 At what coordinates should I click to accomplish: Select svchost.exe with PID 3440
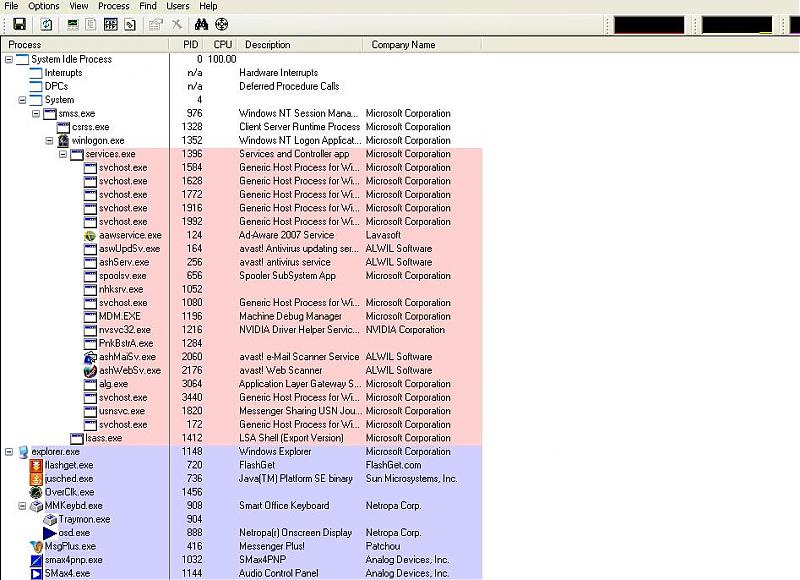tap(242, 397)
